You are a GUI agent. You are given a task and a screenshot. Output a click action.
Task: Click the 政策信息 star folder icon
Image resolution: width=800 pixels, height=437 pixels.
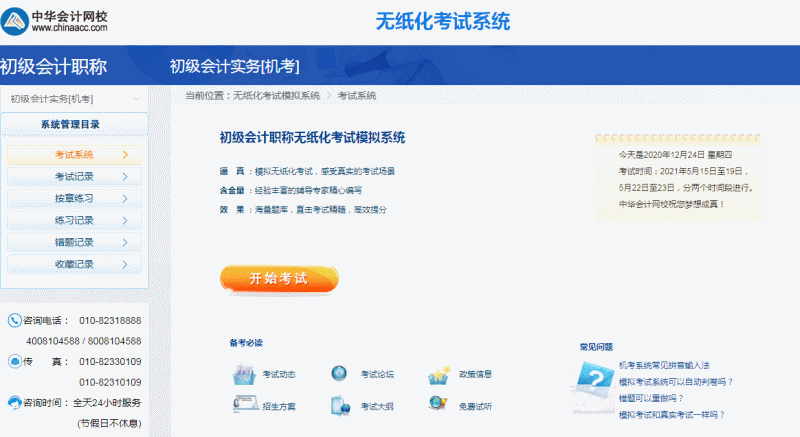[x=440, y=375]
